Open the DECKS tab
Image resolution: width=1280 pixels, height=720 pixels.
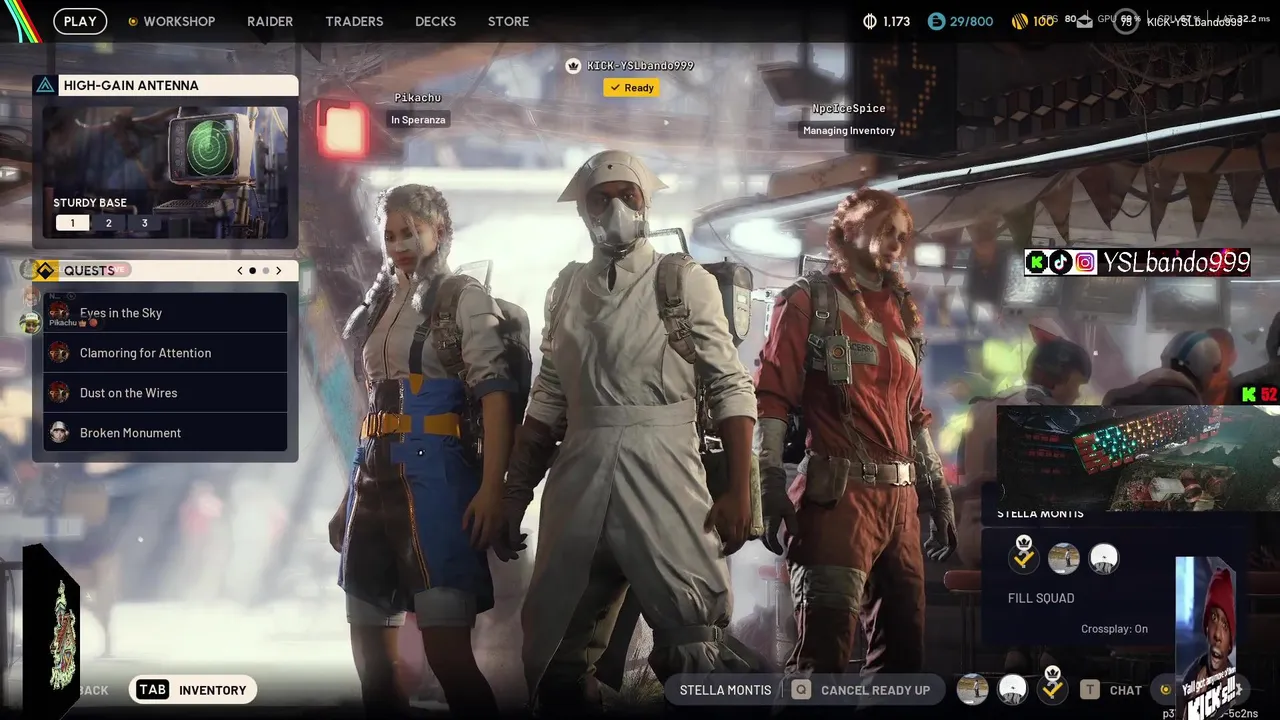[x=435, y=21]
